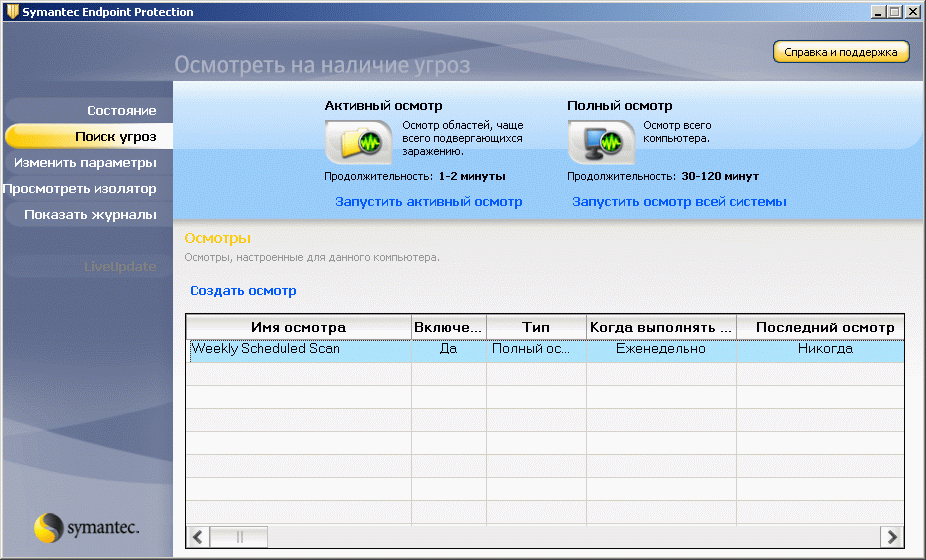Click the 30-120 минут duration text

720,176
